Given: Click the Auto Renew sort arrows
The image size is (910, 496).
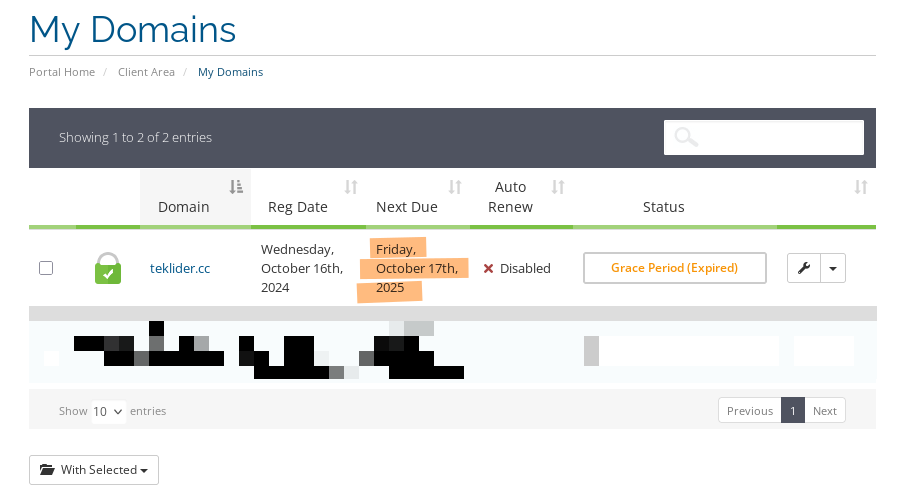Looking at the screenshot, I should point(559,187).
